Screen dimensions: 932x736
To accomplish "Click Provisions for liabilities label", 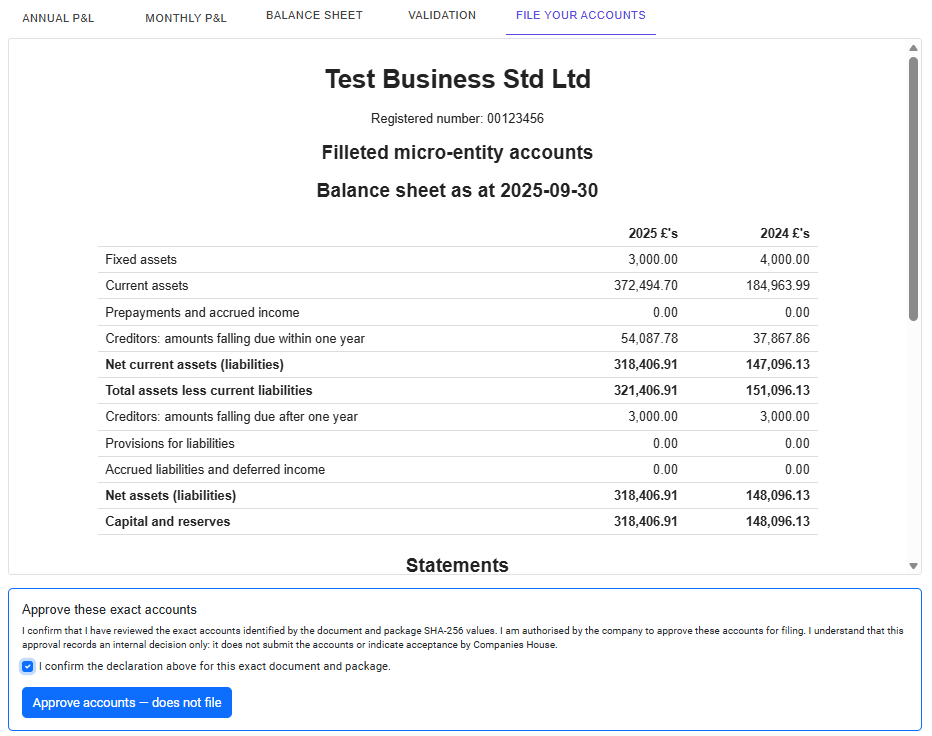I will pos(169,444).
